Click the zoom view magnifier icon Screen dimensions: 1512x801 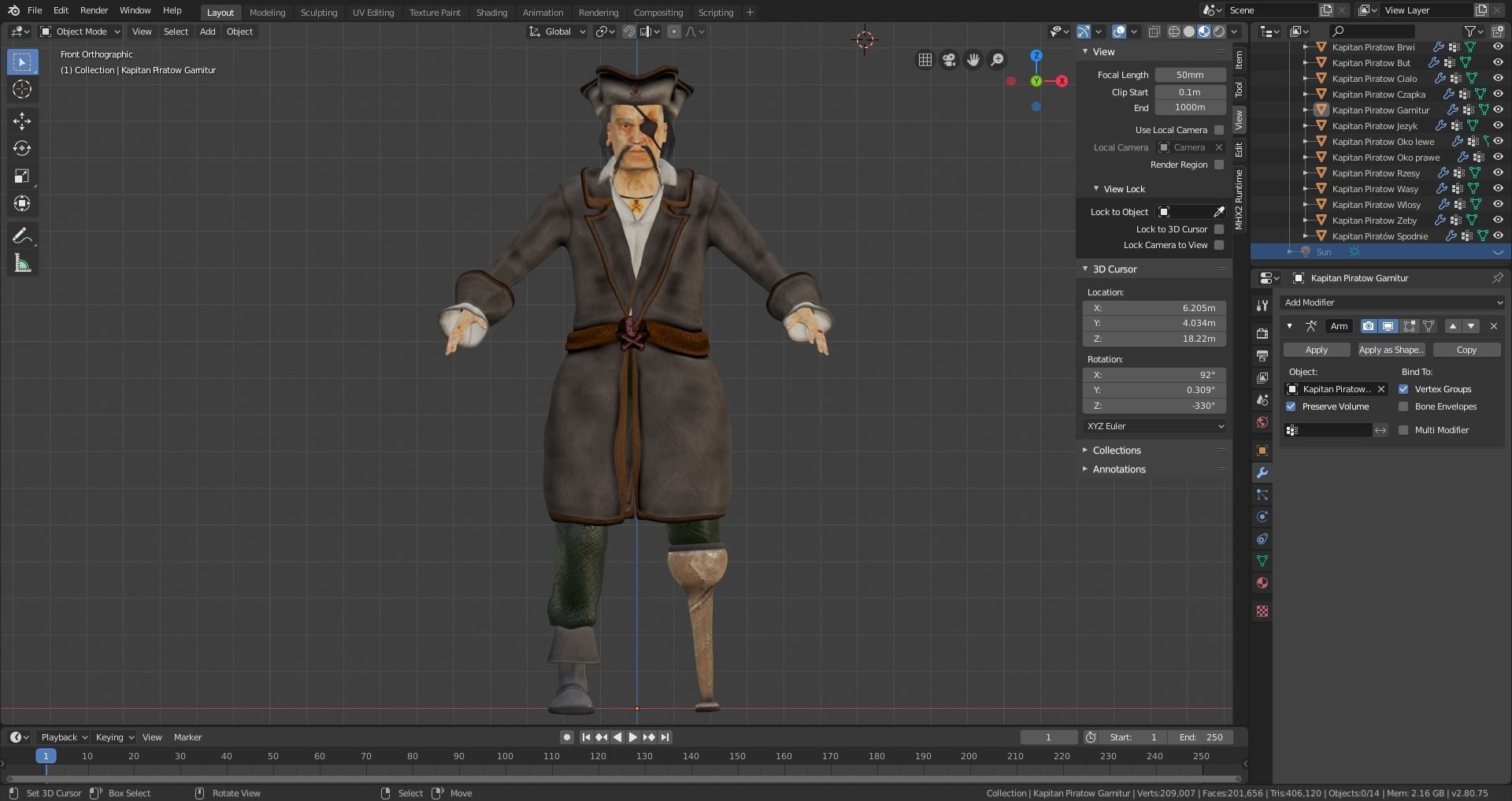pyautogui.click(x=997, y=60)
